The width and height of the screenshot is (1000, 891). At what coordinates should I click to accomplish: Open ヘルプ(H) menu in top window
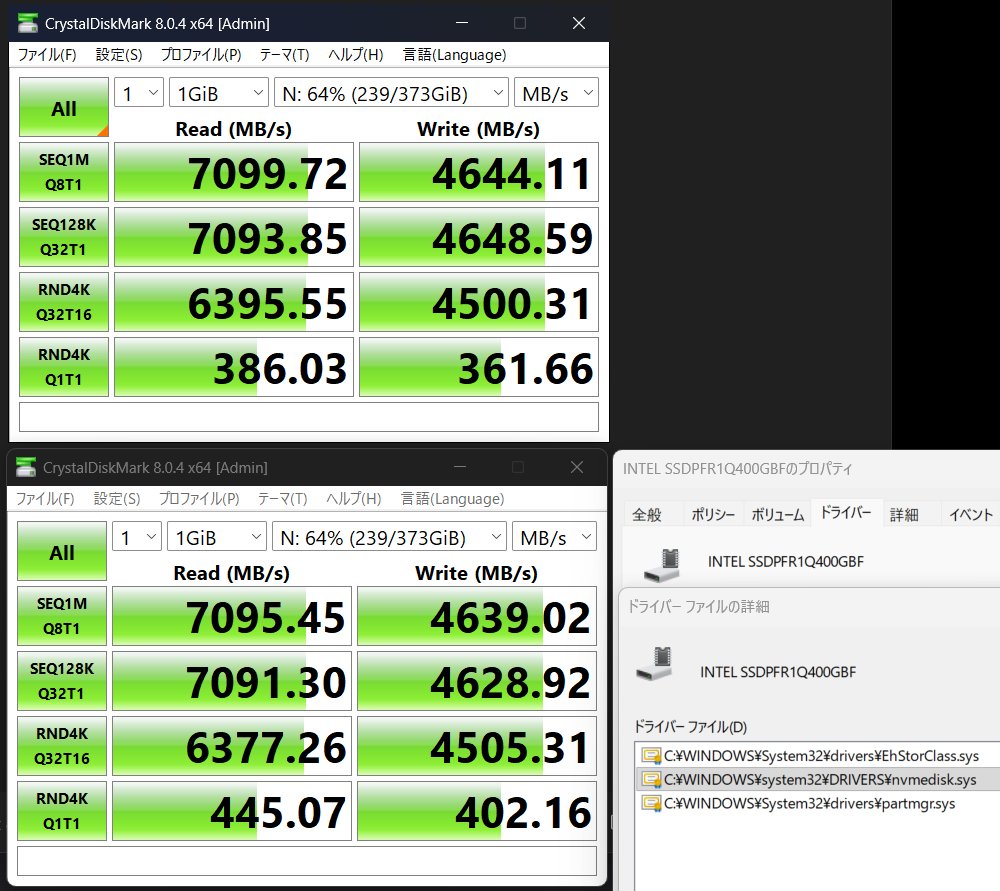click(x=355, y=55)
